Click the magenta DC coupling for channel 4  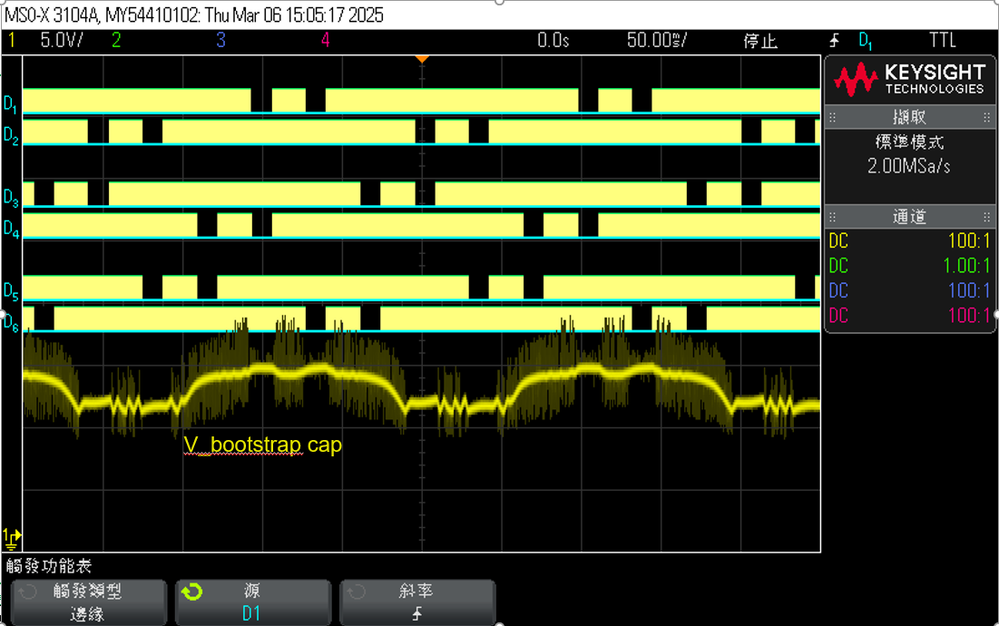point(838,315)
